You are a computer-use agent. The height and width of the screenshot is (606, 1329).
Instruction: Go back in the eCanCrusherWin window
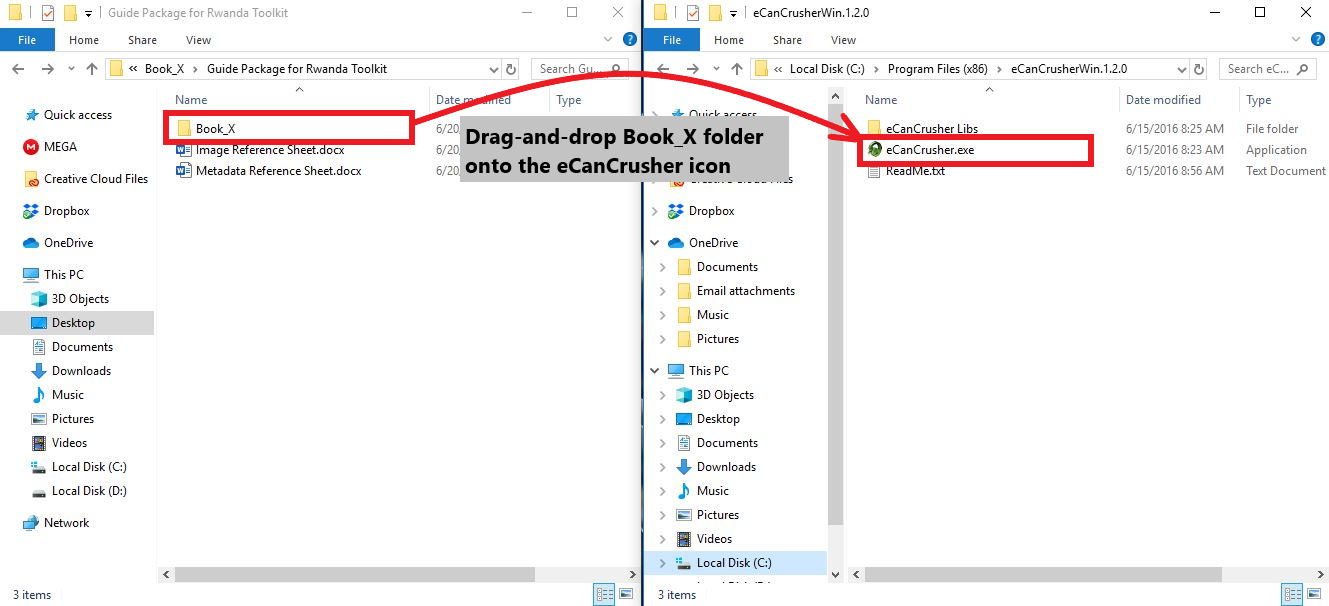(663, 69)
